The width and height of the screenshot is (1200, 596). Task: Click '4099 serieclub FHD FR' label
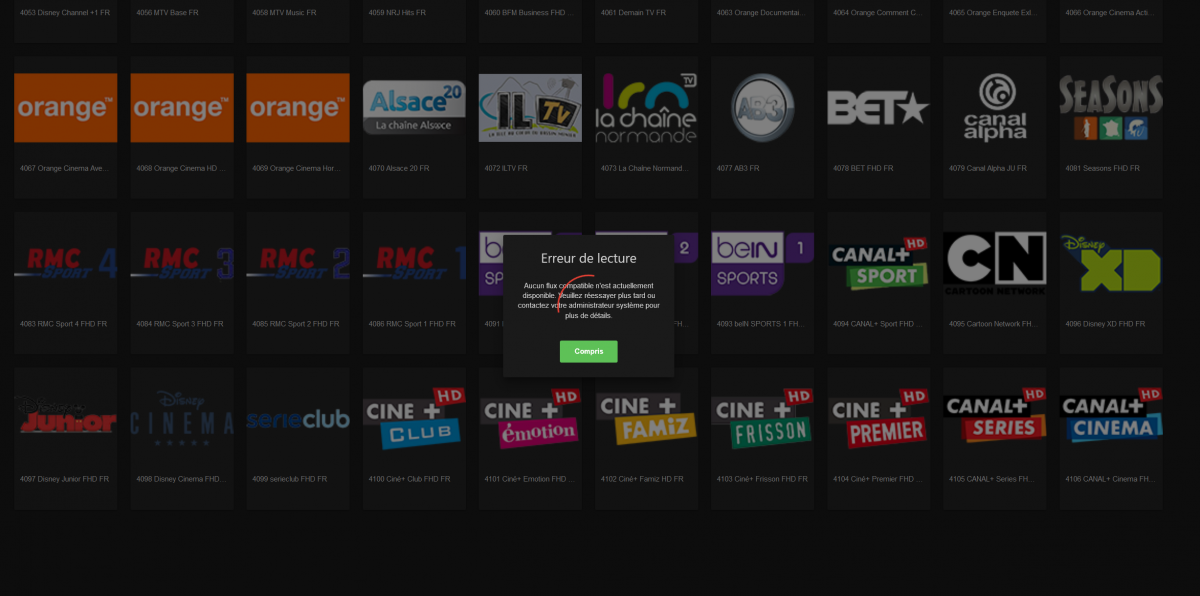290,480
